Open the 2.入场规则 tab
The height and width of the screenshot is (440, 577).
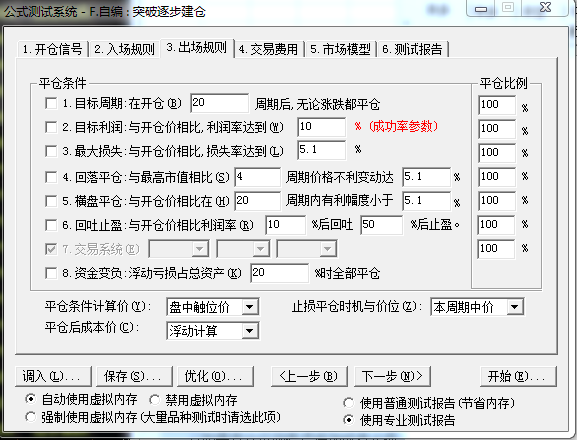coord(124,49)
